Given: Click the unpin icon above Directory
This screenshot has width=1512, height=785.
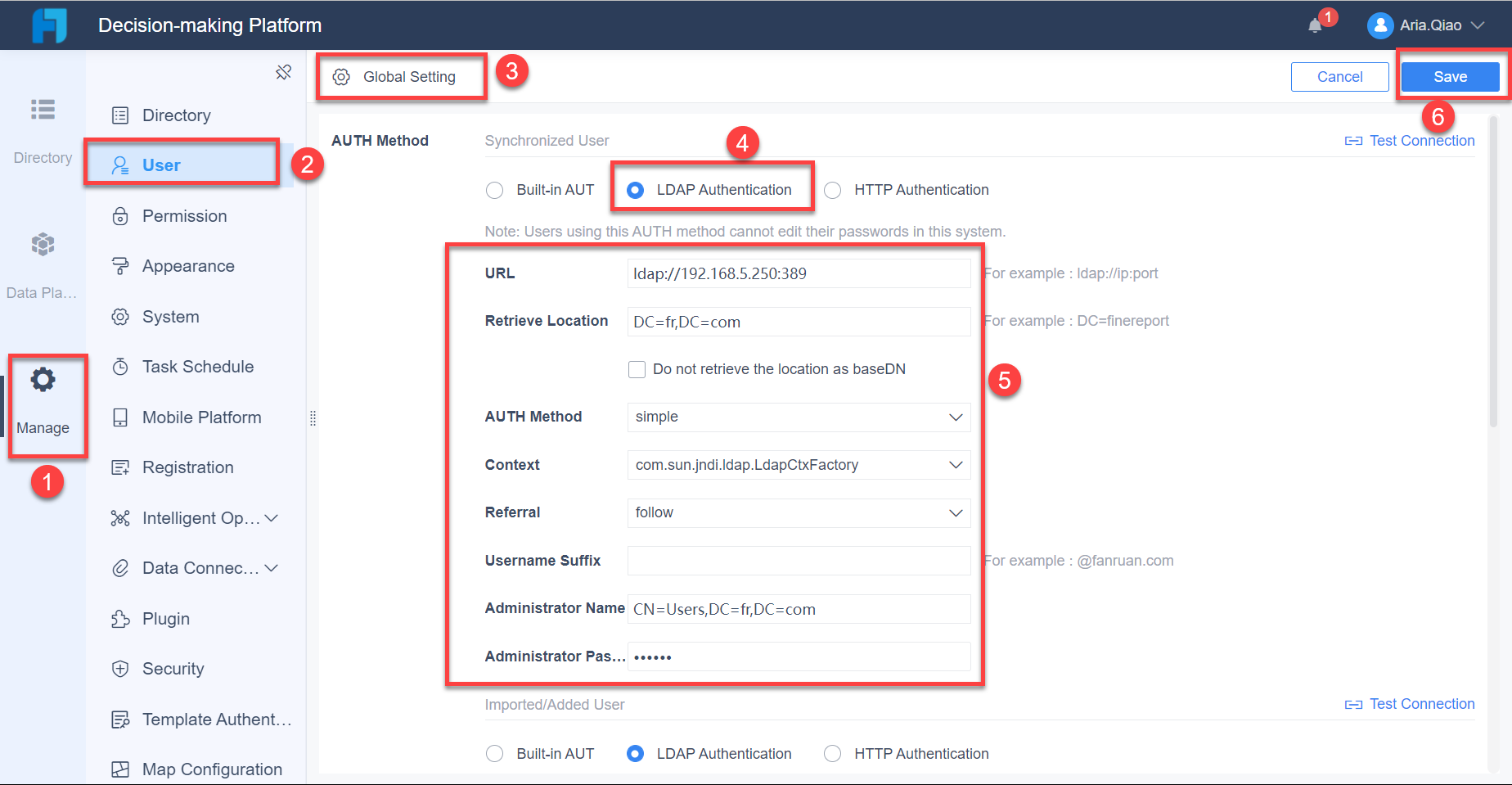Looking at the screenshot, I should click(x=283, y=72).
